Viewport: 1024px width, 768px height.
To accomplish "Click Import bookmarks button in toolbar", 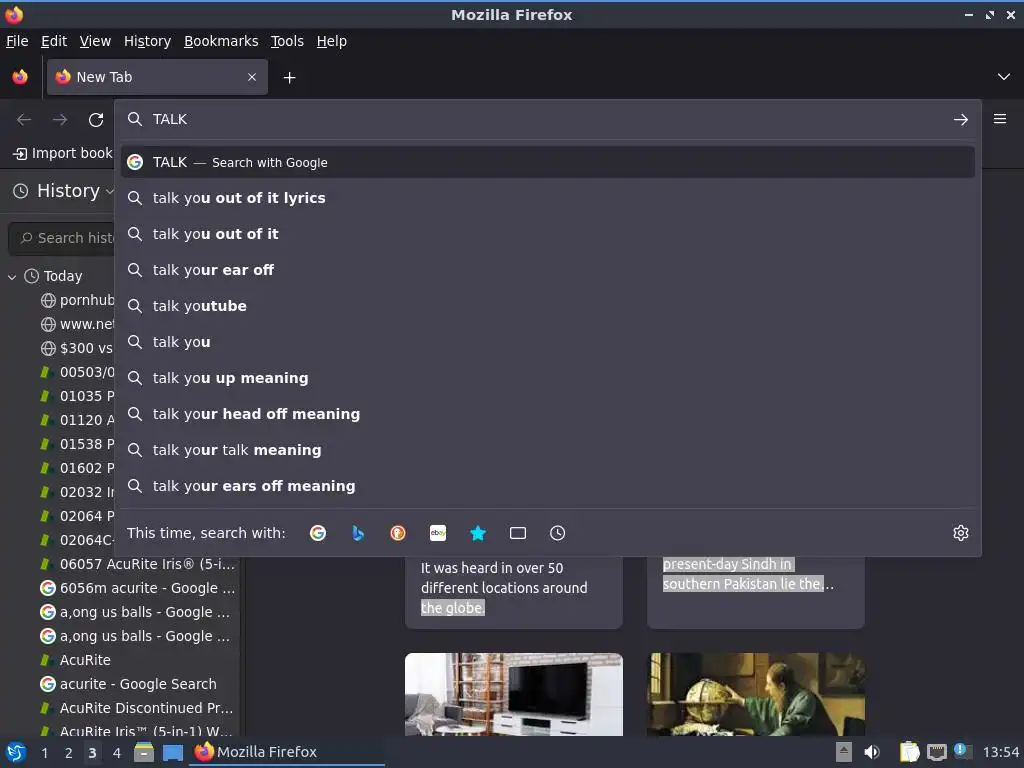I will (x=63, y=153).
